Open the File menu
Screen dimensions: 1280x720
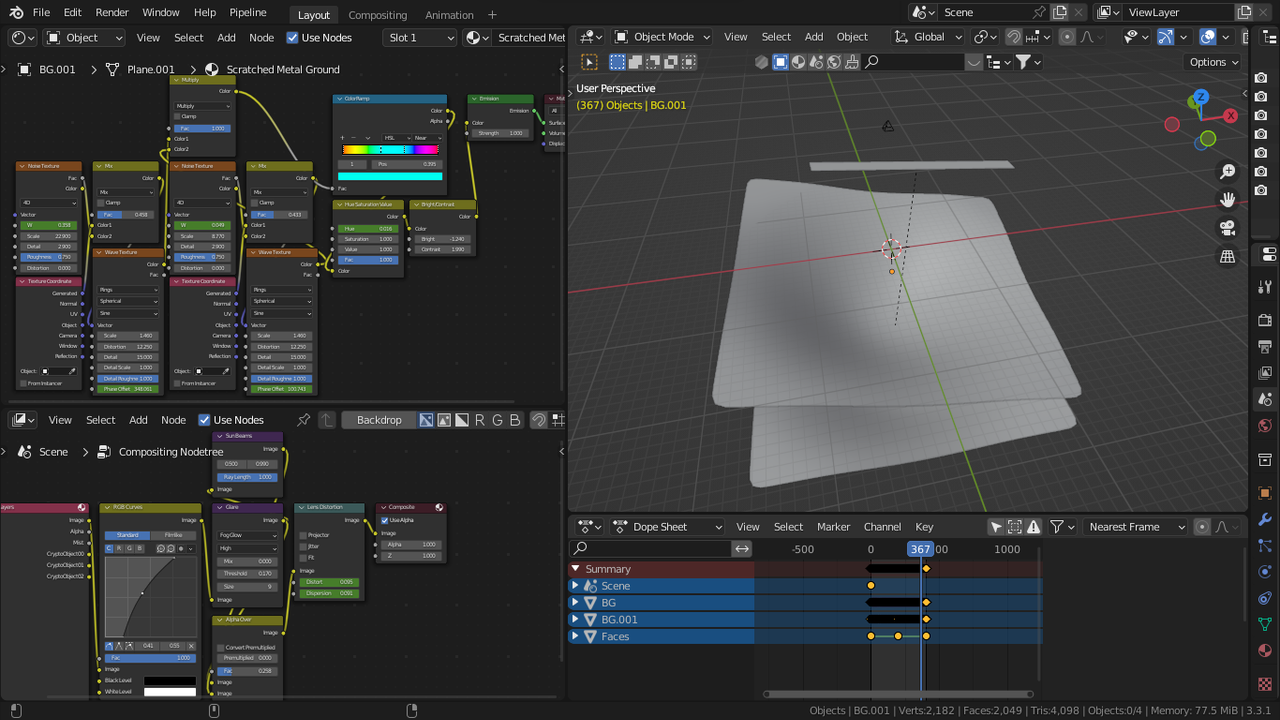click(x=41, y=13)
